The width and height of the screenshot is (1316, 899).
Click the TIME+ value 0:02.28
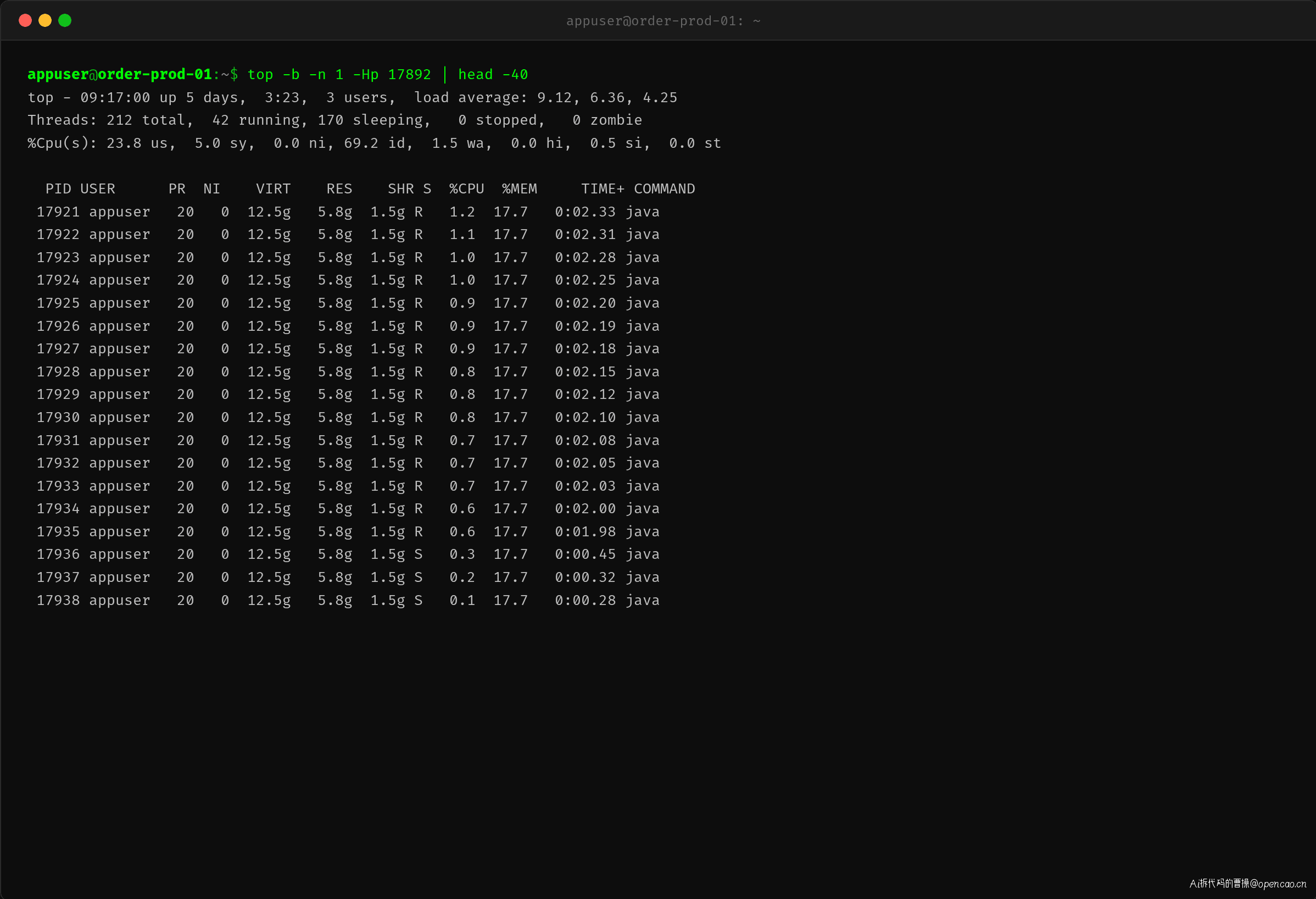[585, 257]
